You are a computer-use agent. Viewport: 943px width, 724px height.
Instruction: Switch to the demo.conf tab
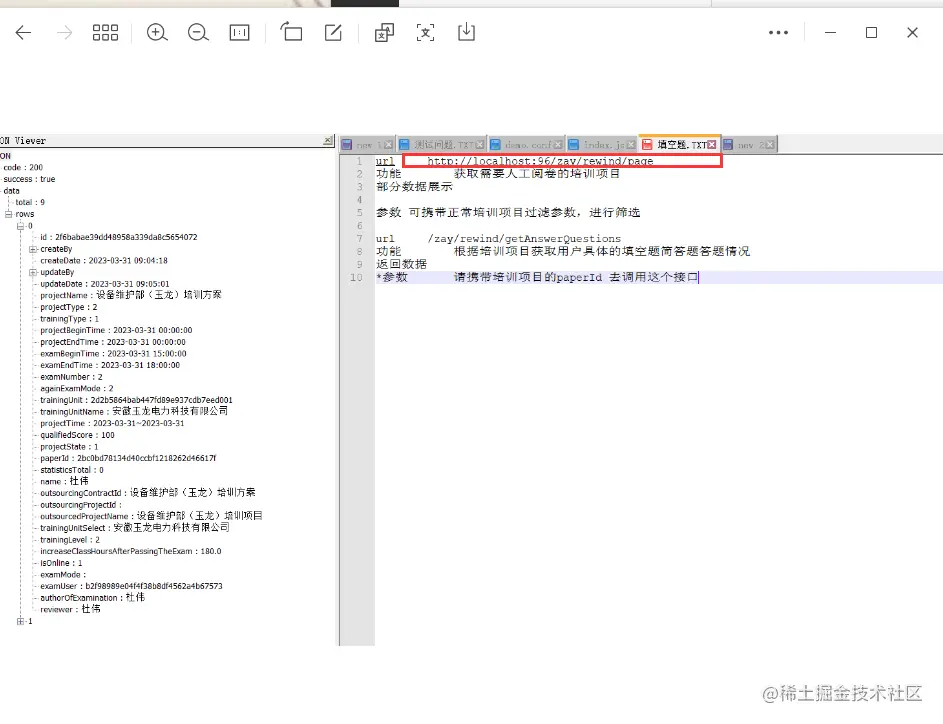tap(527, 145)
